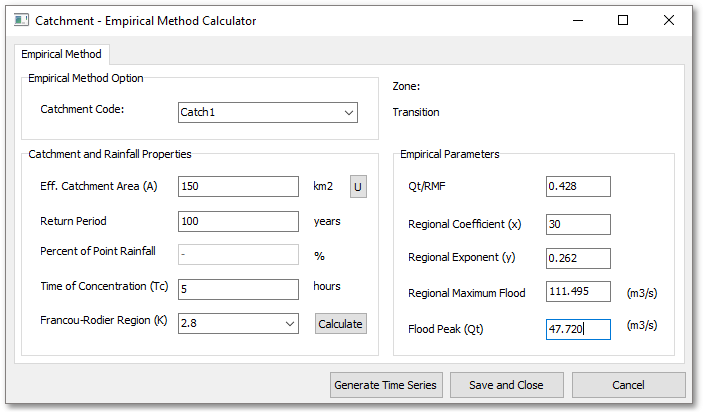Click the Regional Coefficient (x) field

578,224
